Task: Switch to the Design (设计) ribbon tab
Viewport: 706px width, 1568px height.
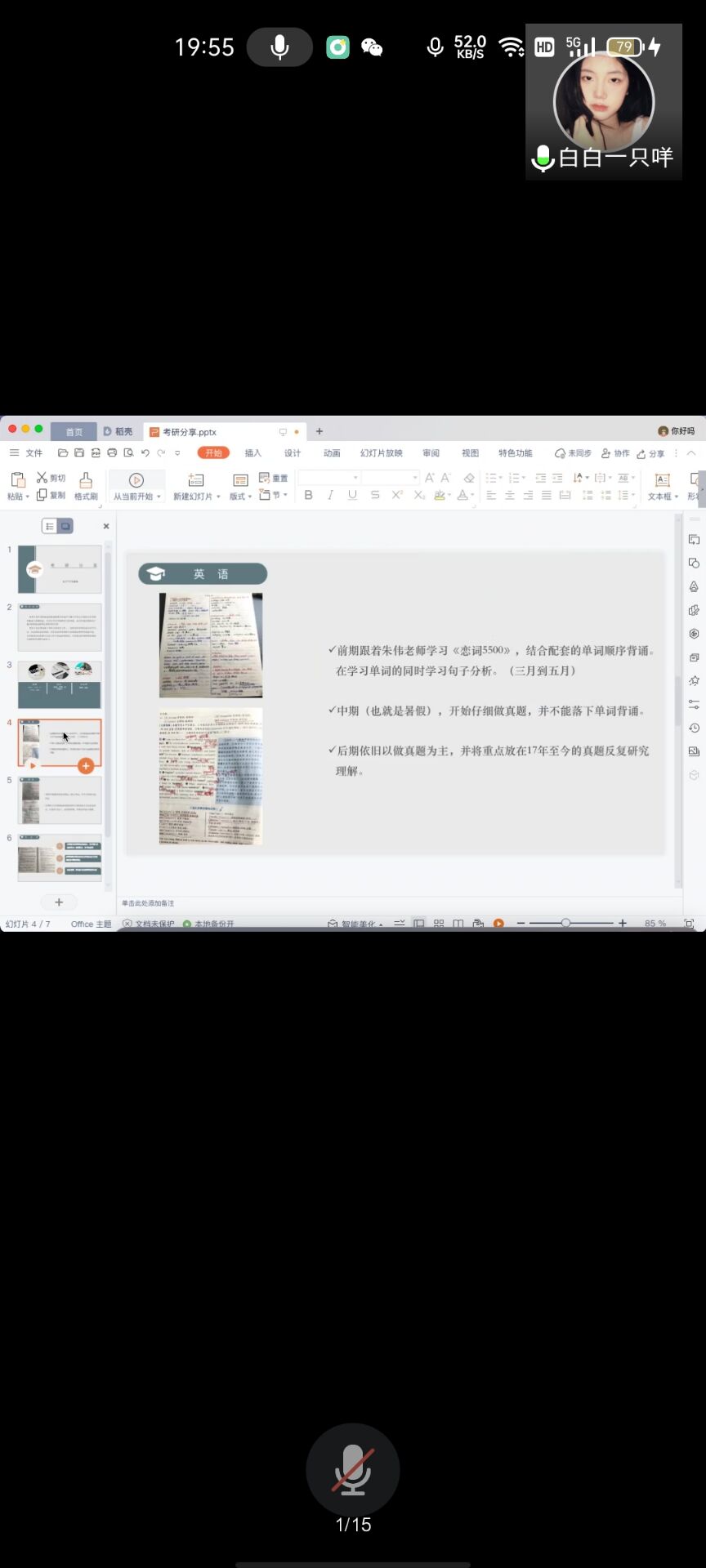Action: click(293, 453)
